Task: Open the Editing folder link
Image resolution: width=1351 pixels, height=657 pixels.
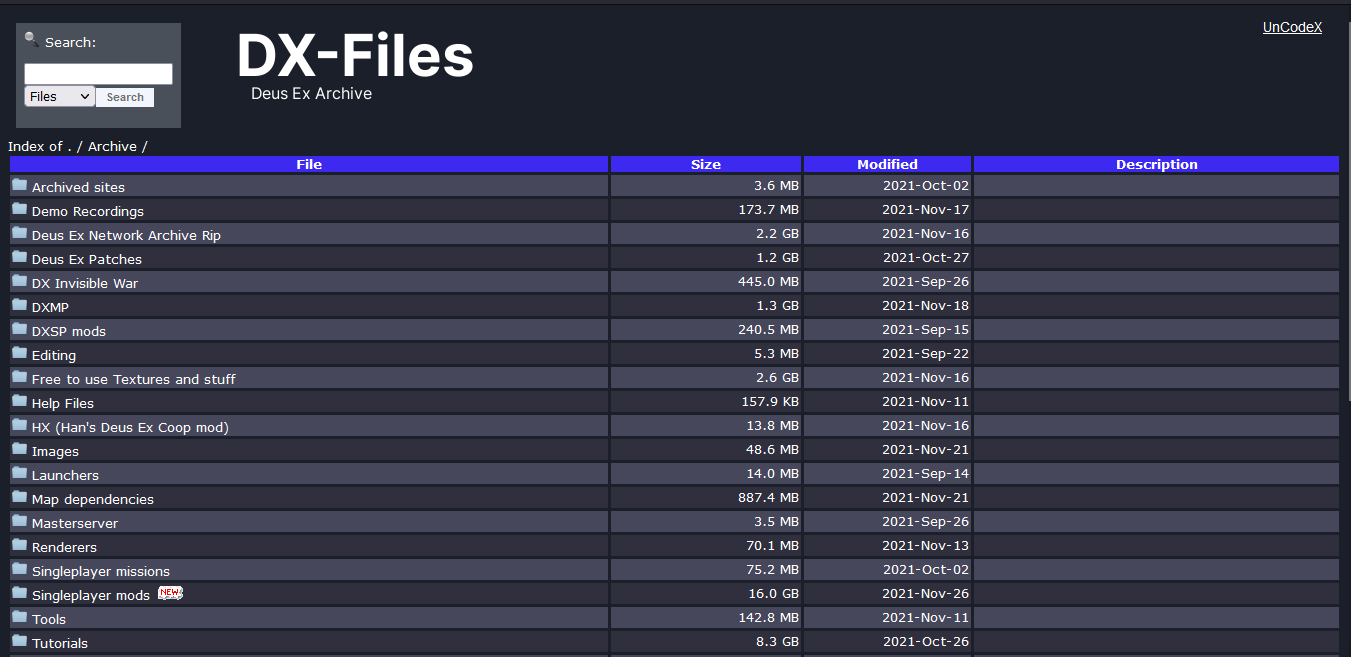Action: (x=54, y=355)
